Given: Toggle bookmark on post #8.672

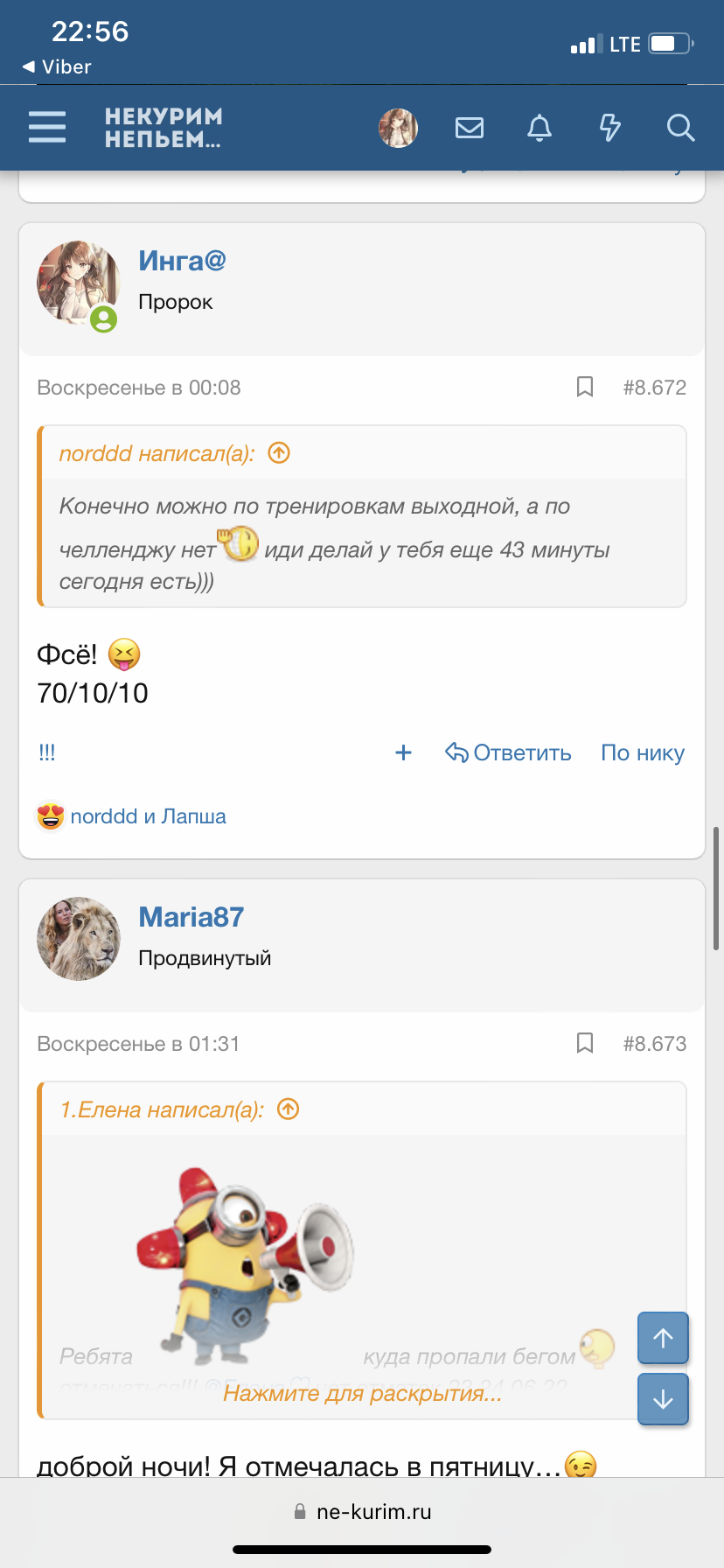Looking at the screenshot, I should point(584,386).
